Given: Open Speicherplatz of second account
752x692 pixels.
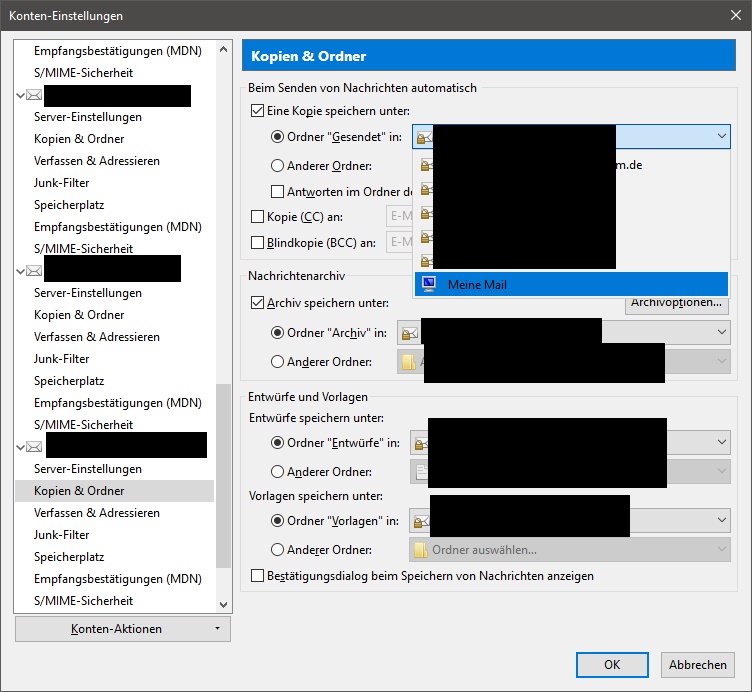Looking at the screenshot, I should pos(69,381).
